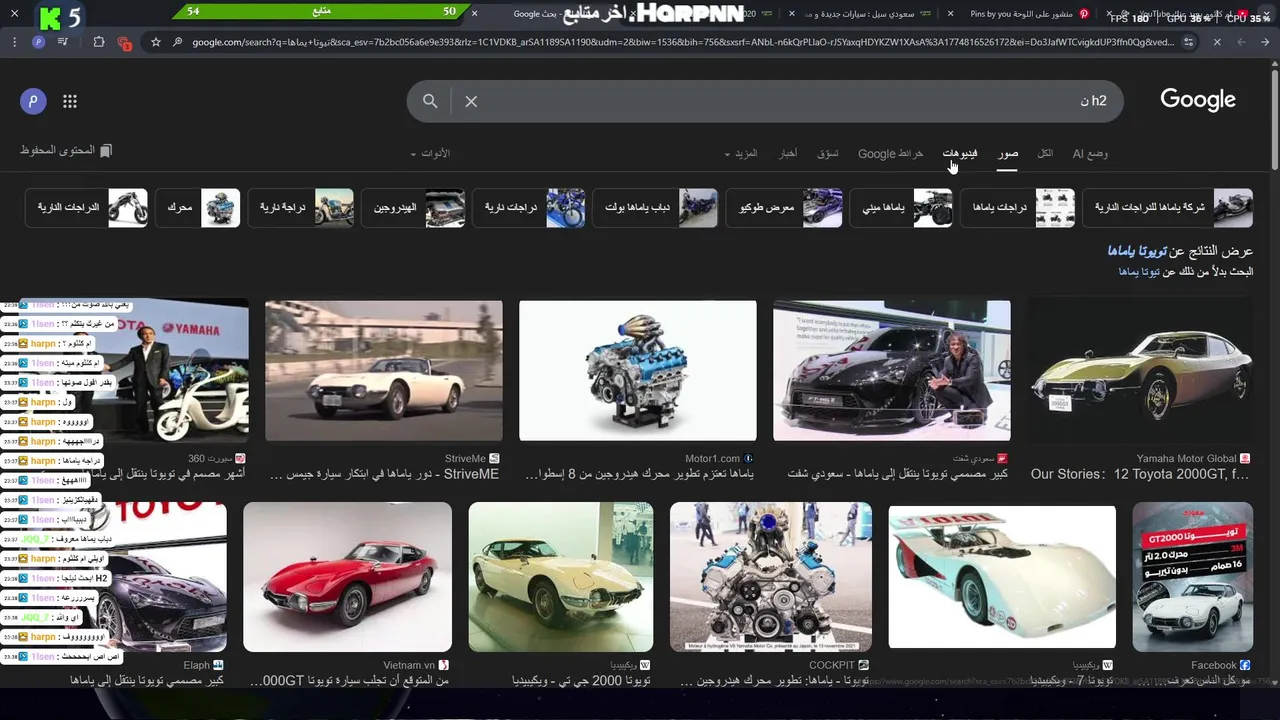Bookmark this page using the star icon
Screen dimensions: 1280x720
pyautogui.click(x=156, y=42)
